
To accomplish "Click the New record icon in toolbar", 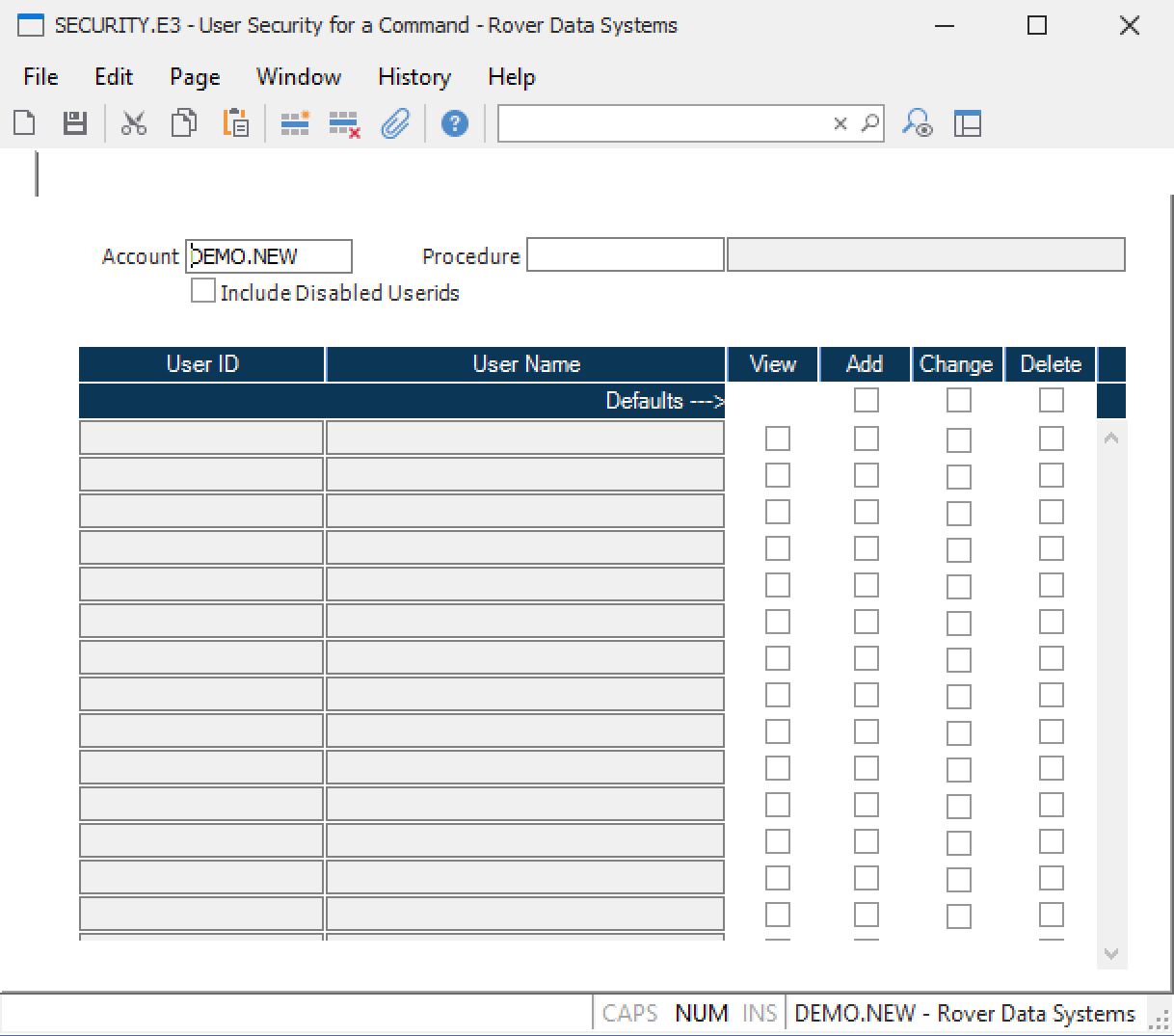I will (x=25, y=123).
